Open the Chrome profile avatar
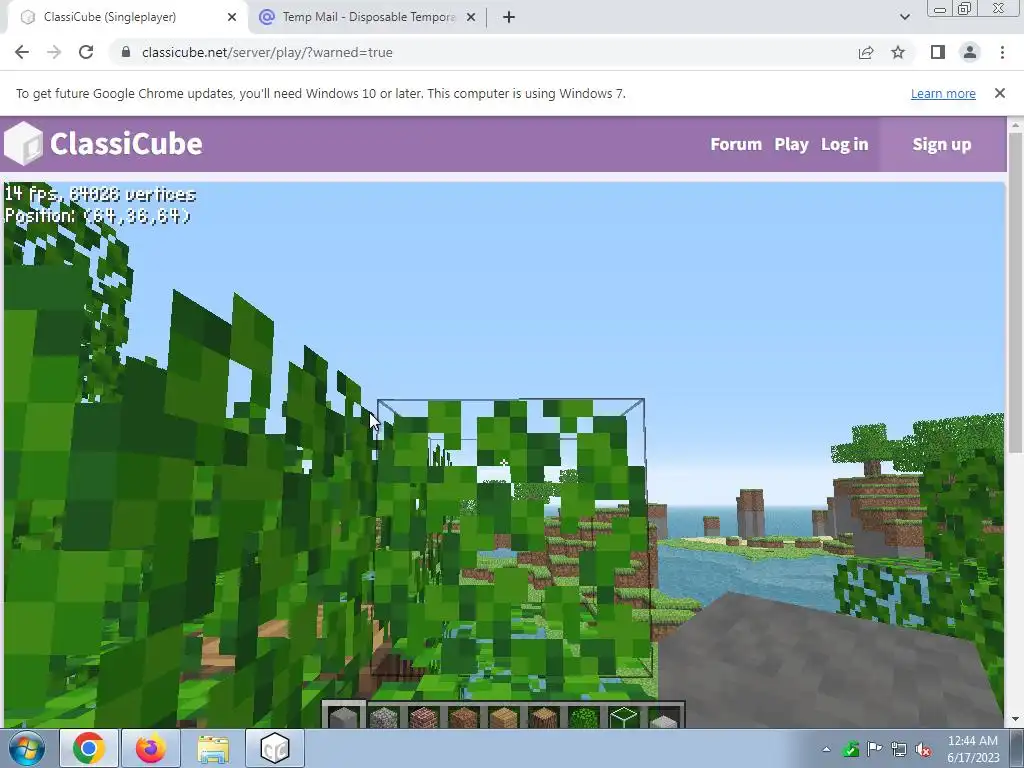 [x=970, y=52]
